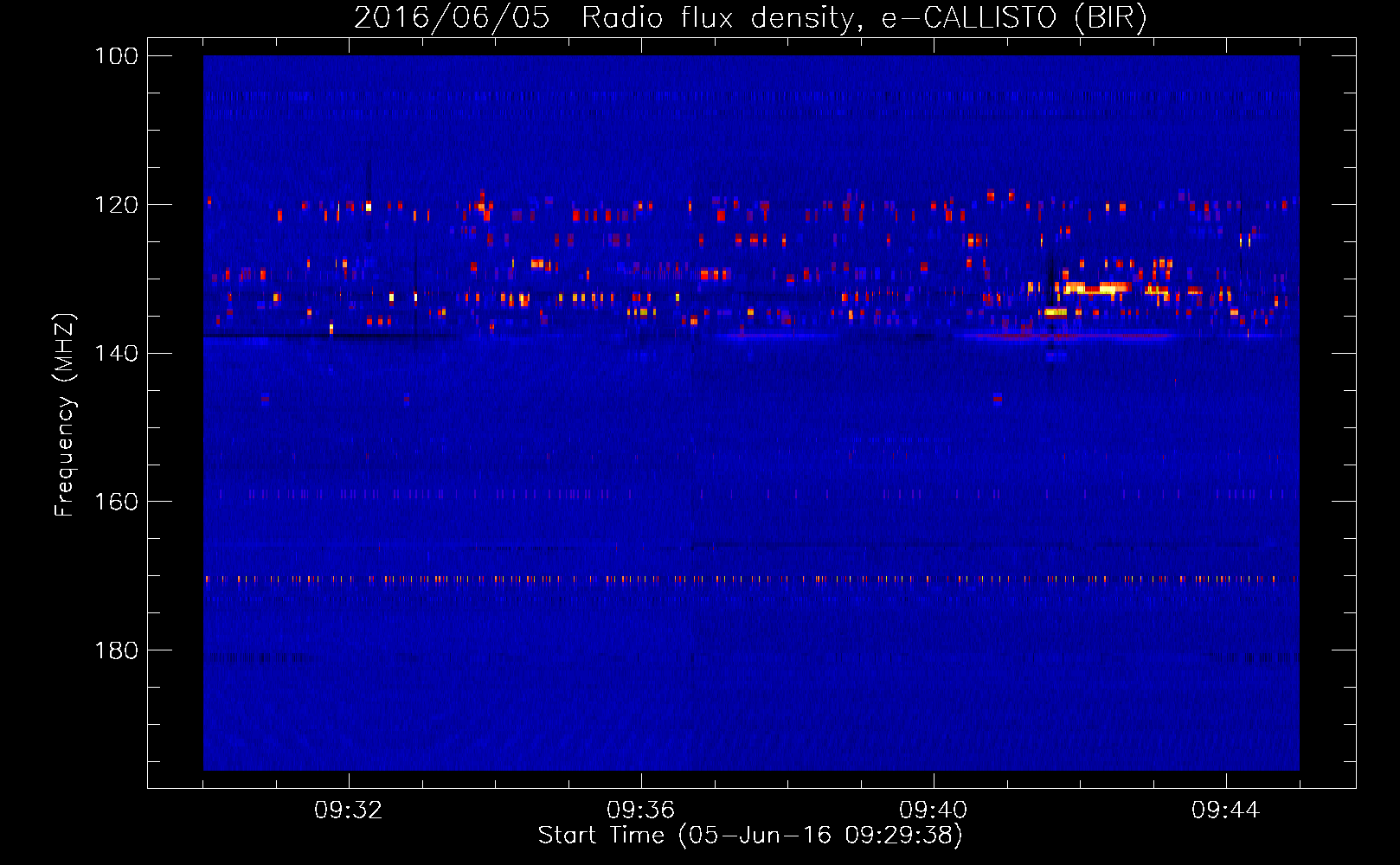Click the 09:36 time tick label

641,811
